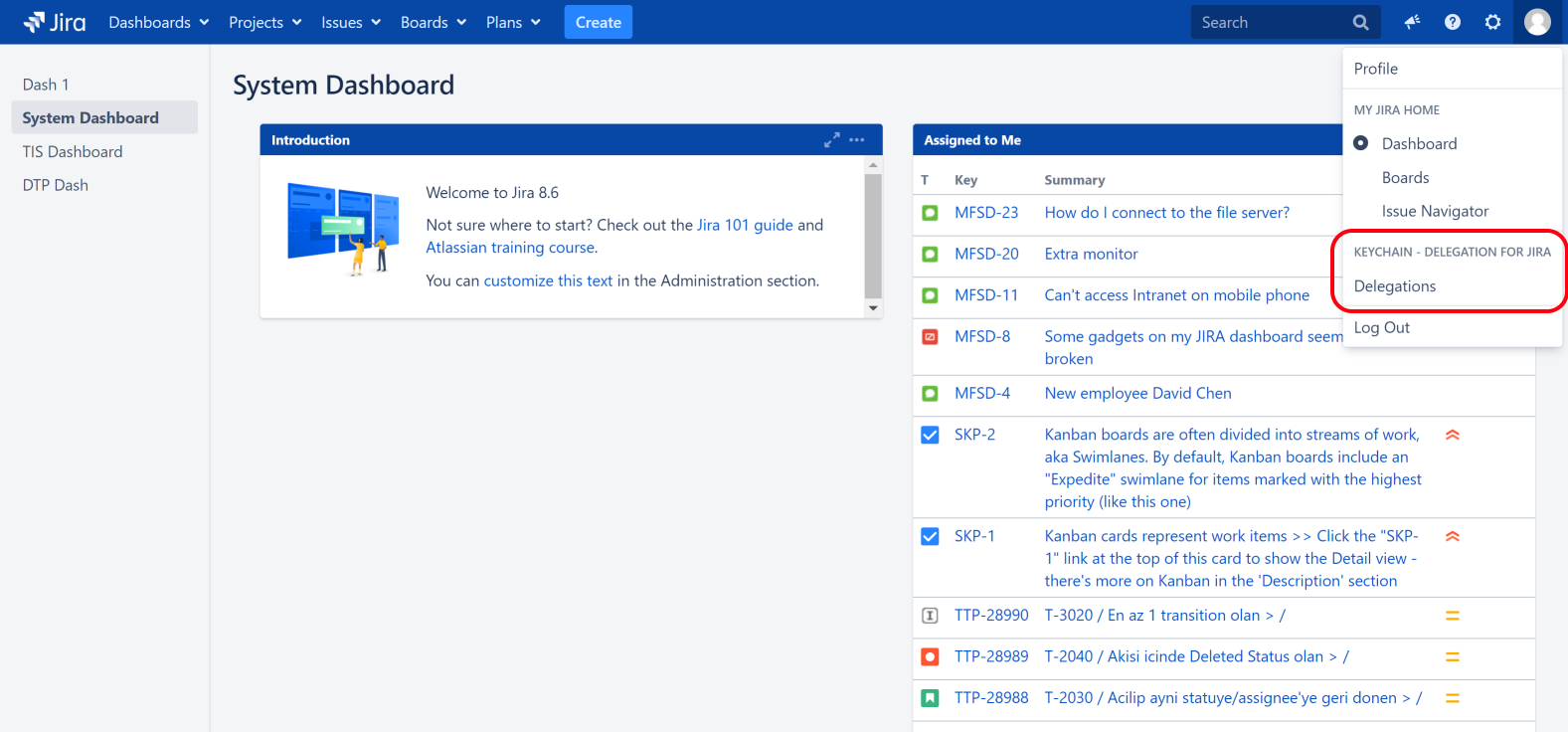Choose Log Out from the user menu

(1382, 327)
